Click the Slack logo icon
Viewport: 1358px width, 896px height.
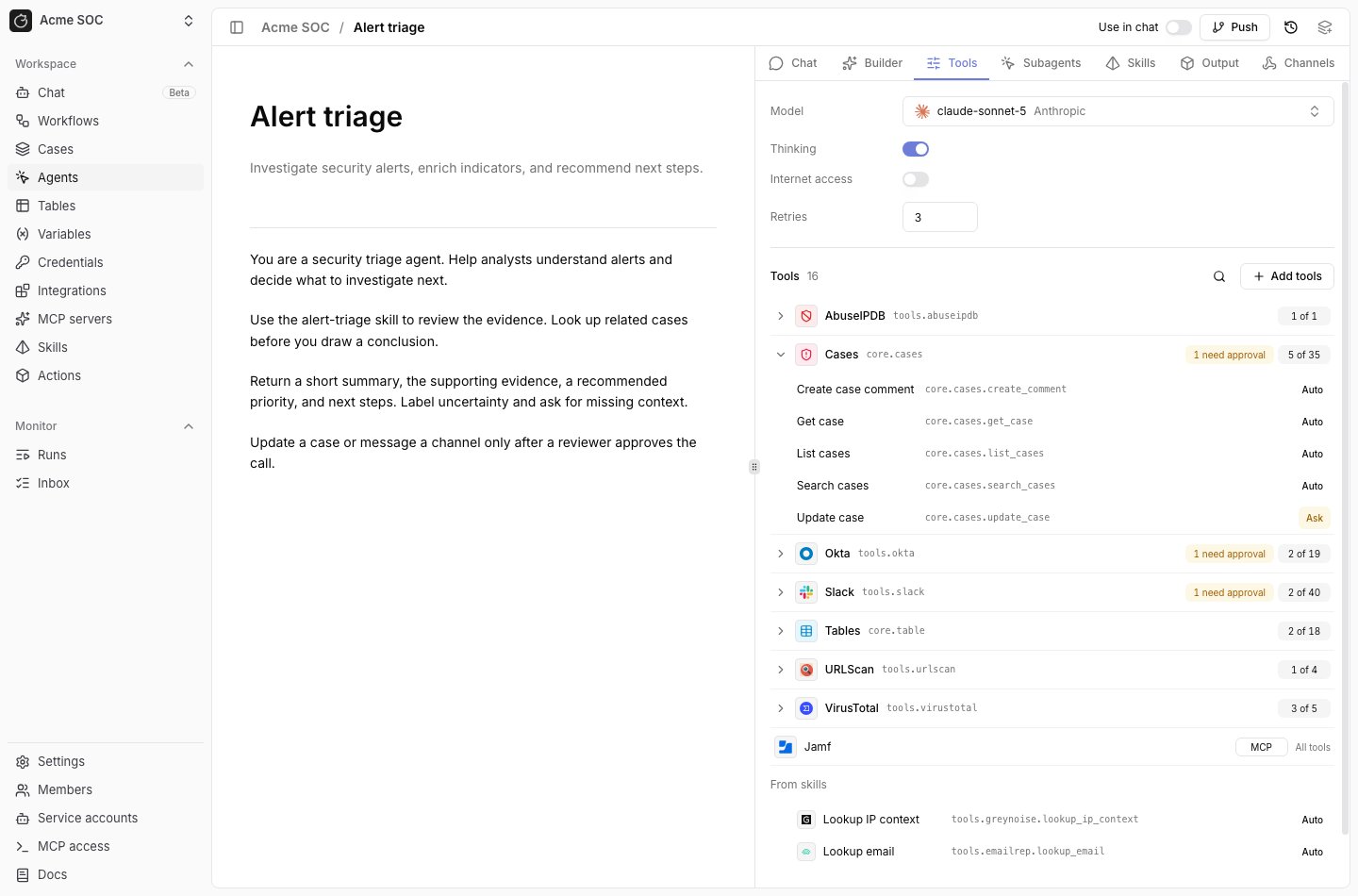[806, 592]
